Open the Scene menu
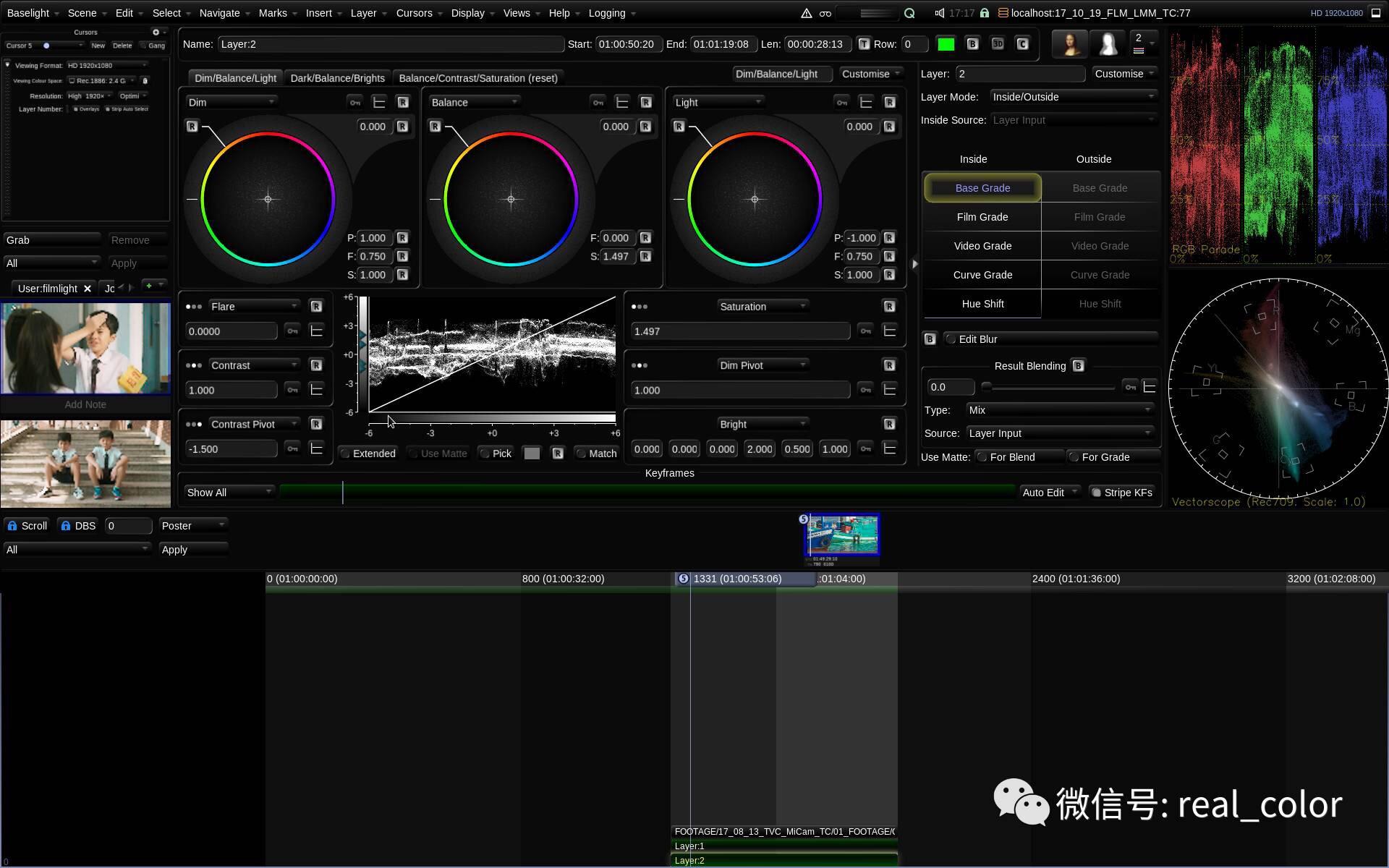Screen dimensions: 1389x868 [x=82, y=13]
